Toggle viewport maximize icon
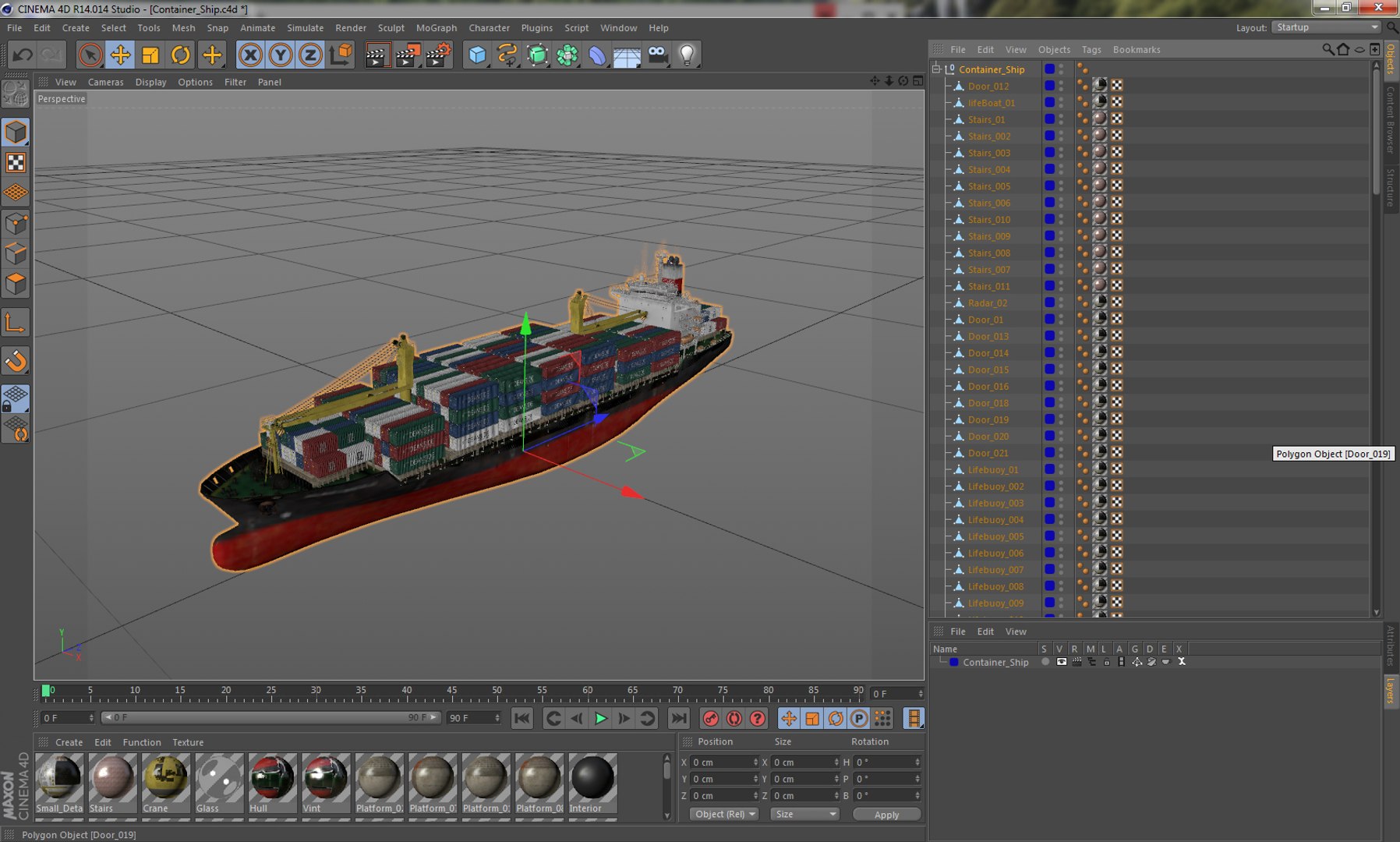The image size is (1400, 842). [x=918, y=81]
